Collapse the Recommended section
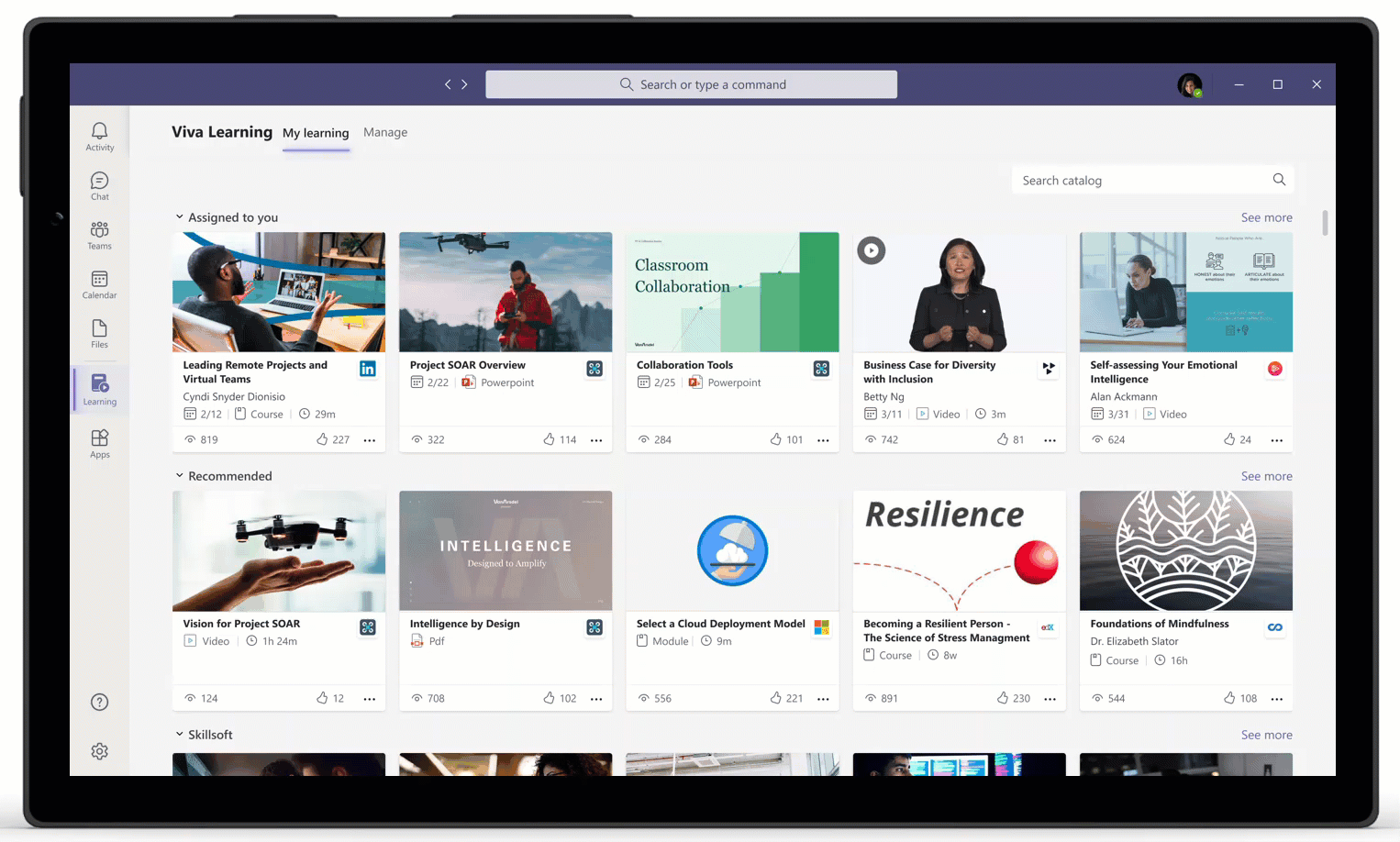The width and height of the screenshot is (1400, 842). 180,475
